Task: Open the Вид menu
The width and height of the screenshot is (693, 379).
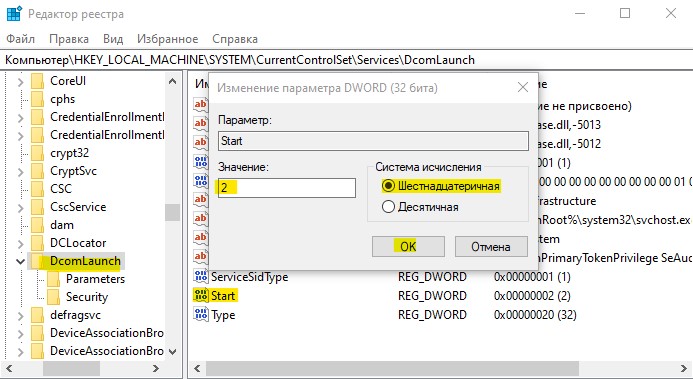Action: pos(113,39)
